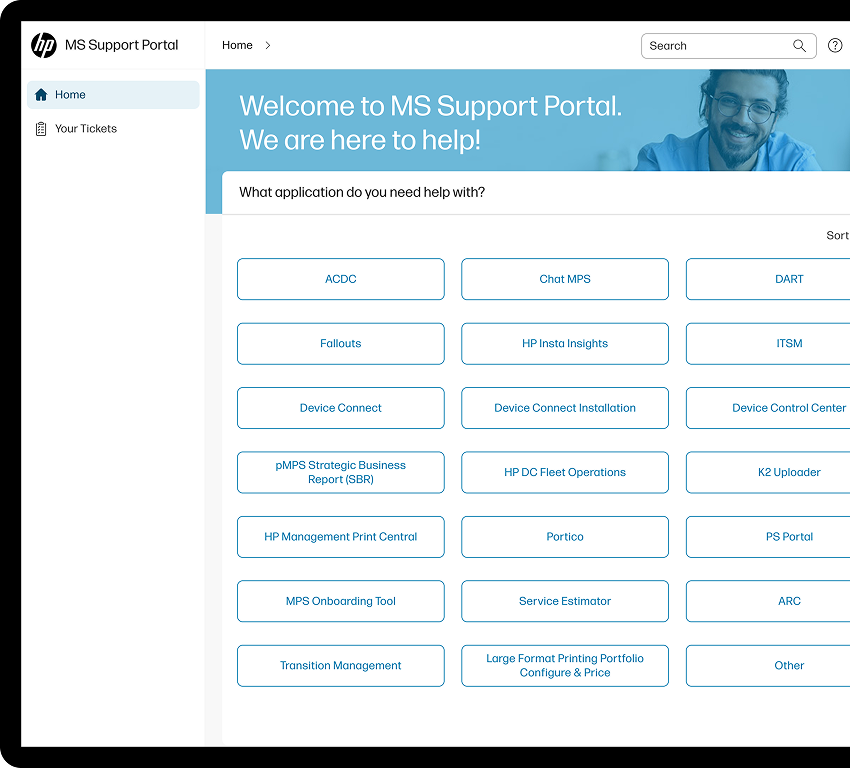Choose the Service Estimator button
This screenshot has height=768, width=850.
(x=565, y=601)
